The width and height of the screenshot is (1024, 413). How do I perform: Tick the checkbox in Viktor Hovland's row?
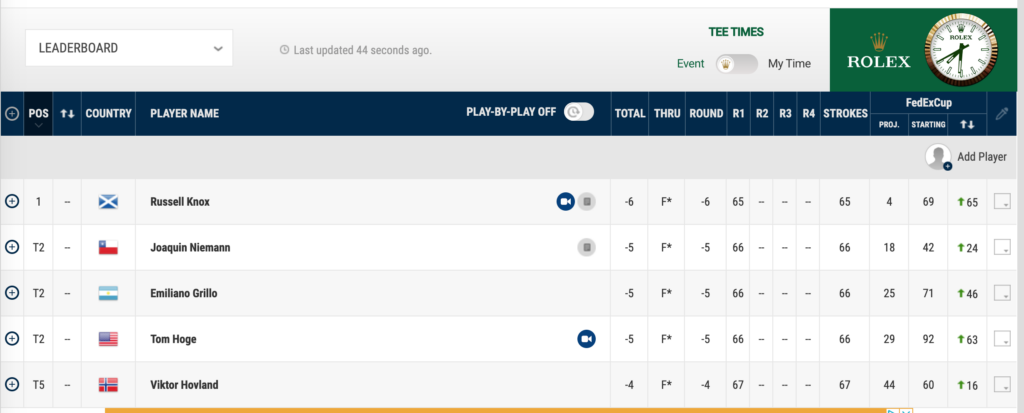pyautogui.click(x=1002, y=385)
